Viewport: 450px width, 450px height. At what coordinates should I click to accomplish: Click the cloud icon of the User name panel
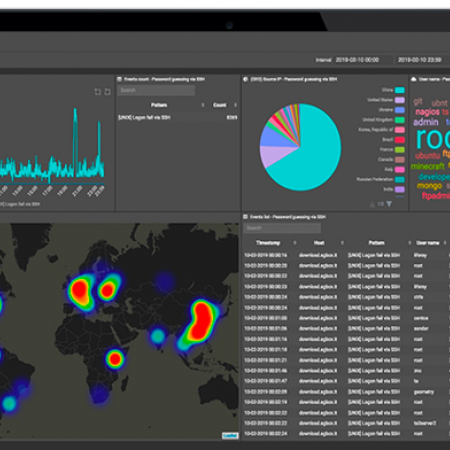coord(414,79)
